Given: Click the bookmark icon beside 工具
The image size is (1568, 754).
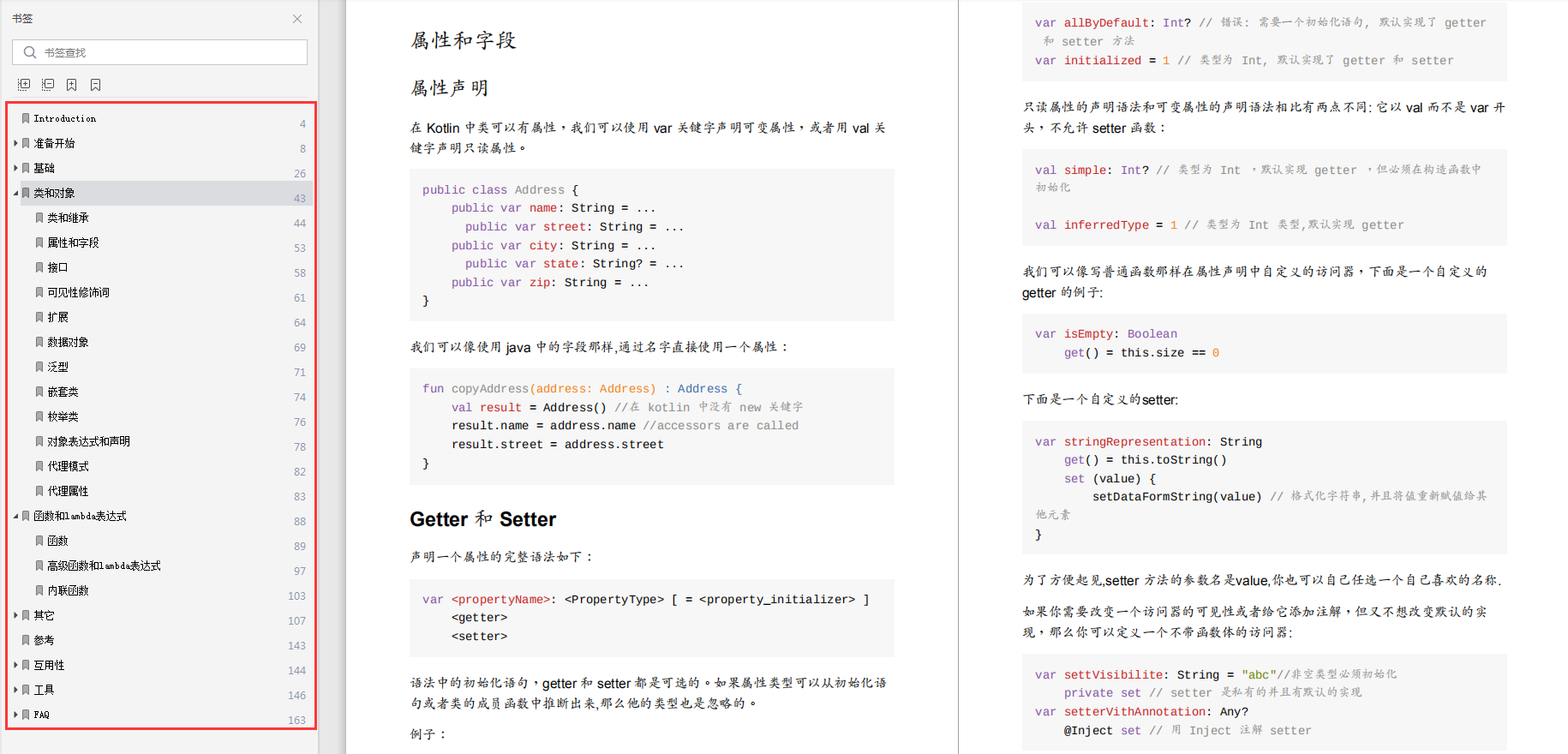Looking at the screenshot, I should point(26,690).
